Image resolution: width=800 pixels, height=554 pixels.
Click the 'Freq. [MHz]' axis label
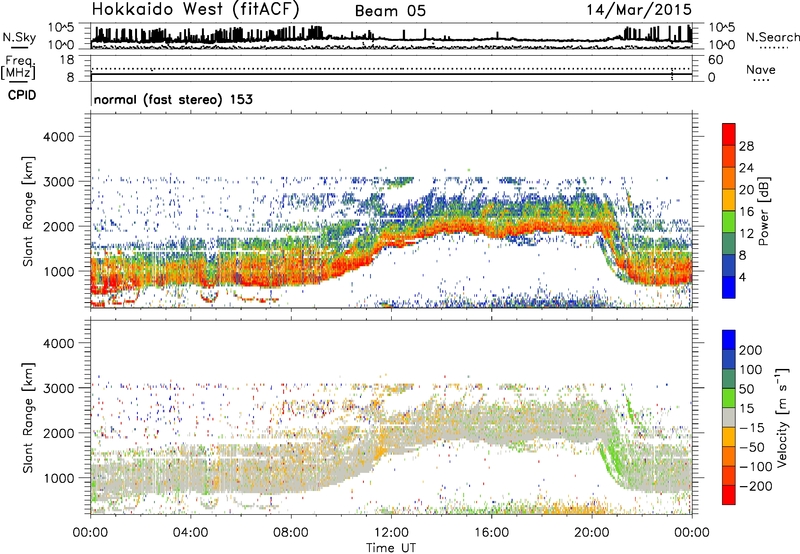click(18, 68)
